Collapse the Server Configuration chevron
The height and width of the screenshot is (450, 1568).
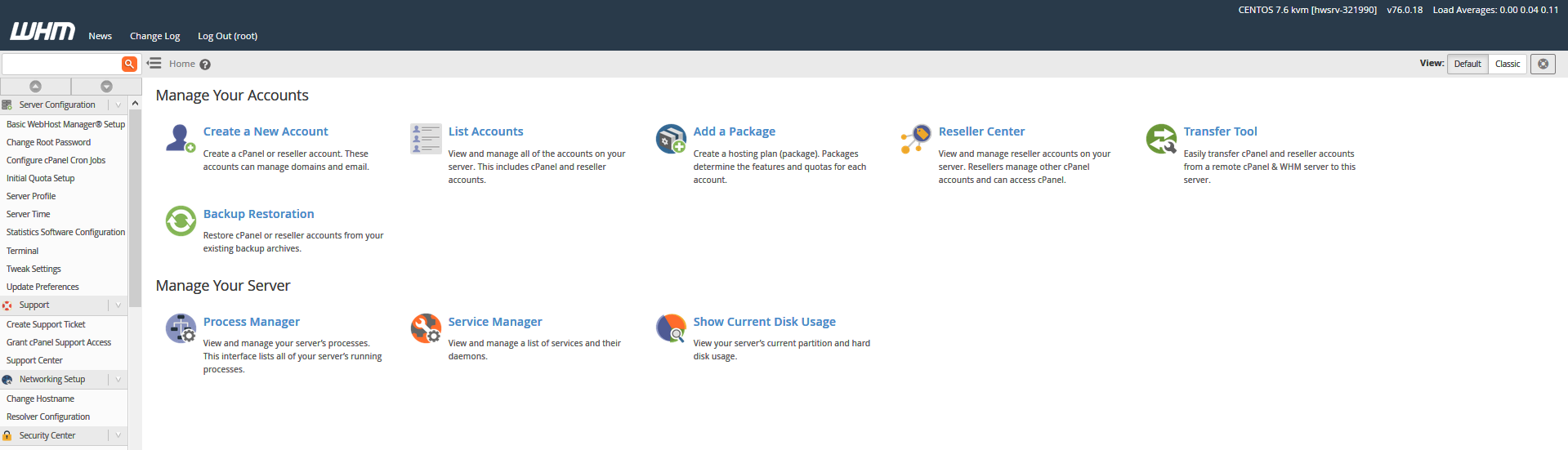point(118,105)
